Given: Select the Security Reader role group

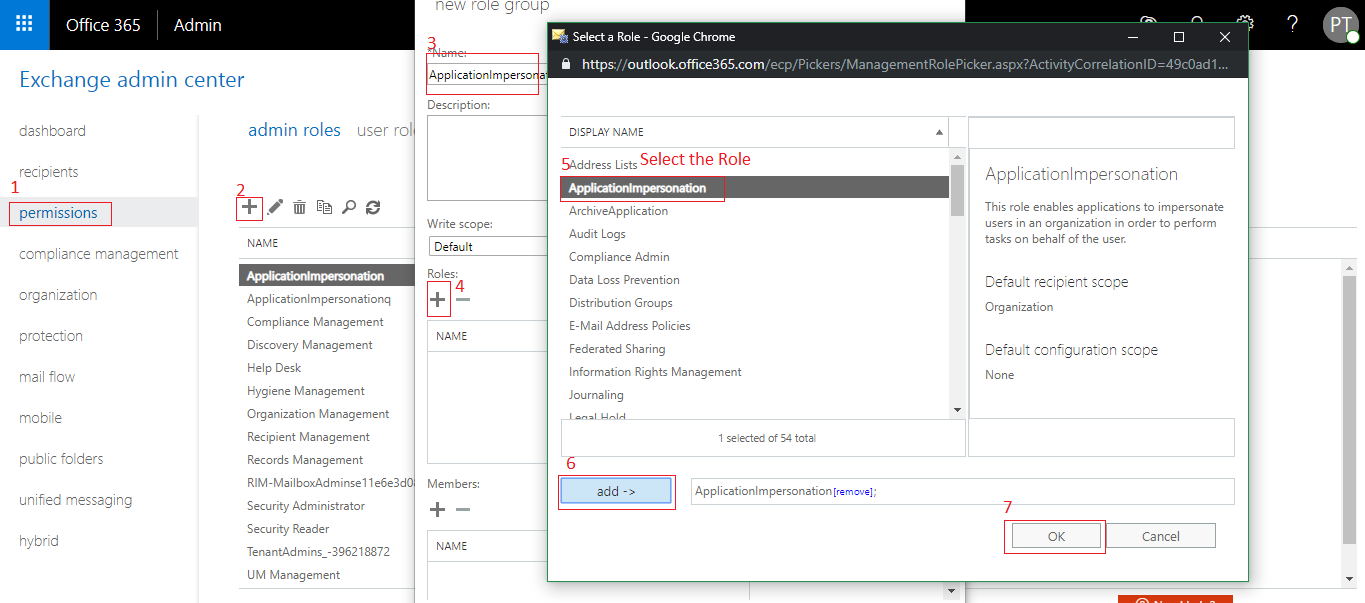Looking at the screenshot, I should coord(287,528).
